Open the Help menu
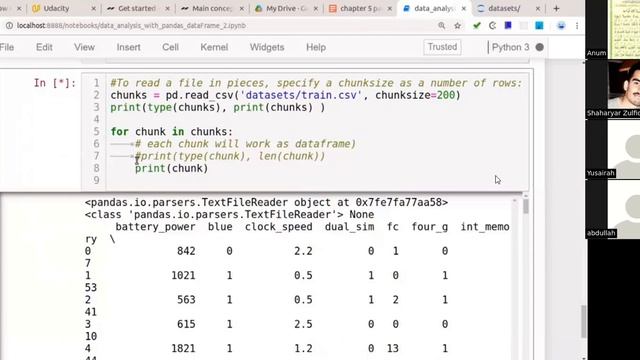Viewport: 640px width, 360px height. 316,47
